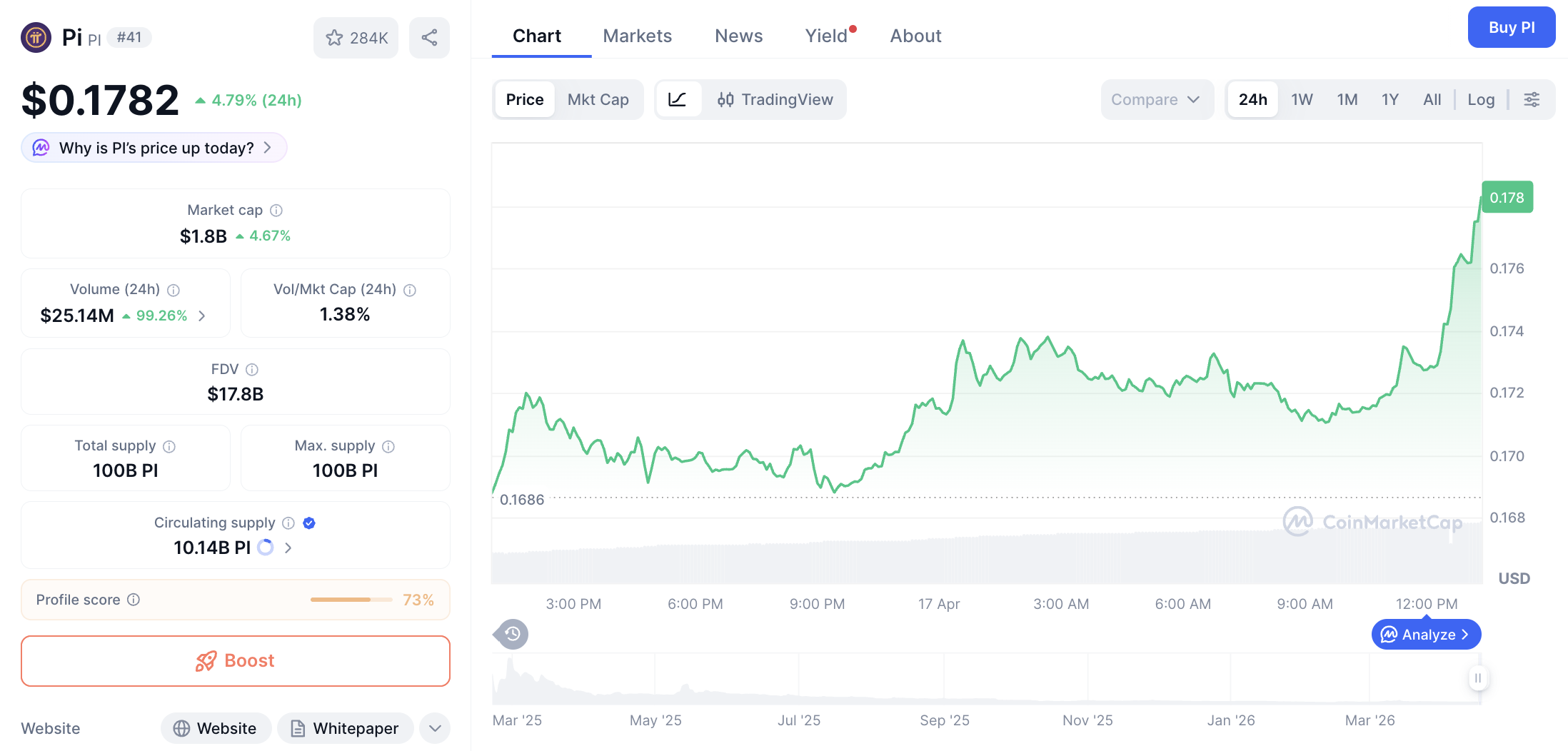Add Pi to watchlist via star icon
The height and width of the screenshot is (751, 1568).
click(335, 37)
